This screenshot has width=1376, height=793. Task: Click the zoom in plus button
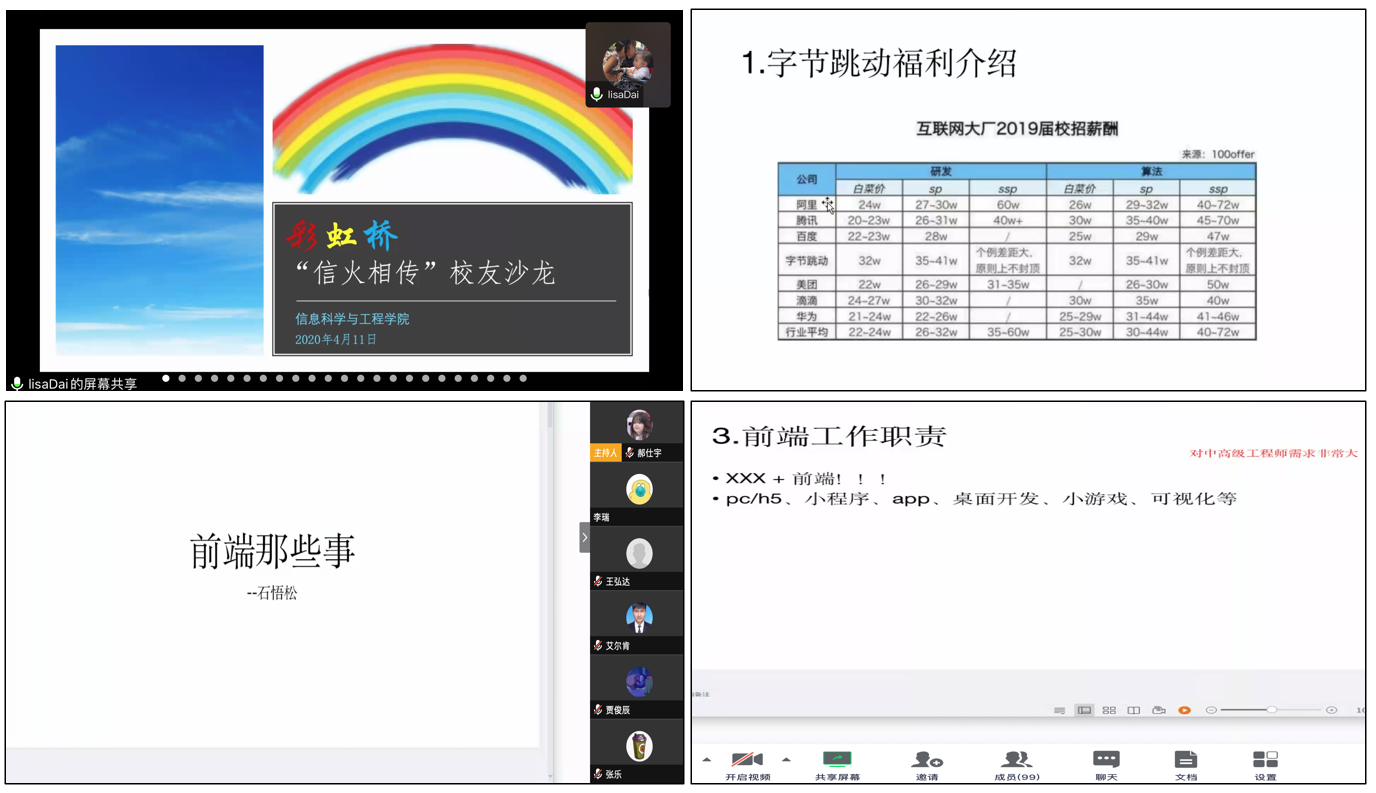coord(1331,710)
